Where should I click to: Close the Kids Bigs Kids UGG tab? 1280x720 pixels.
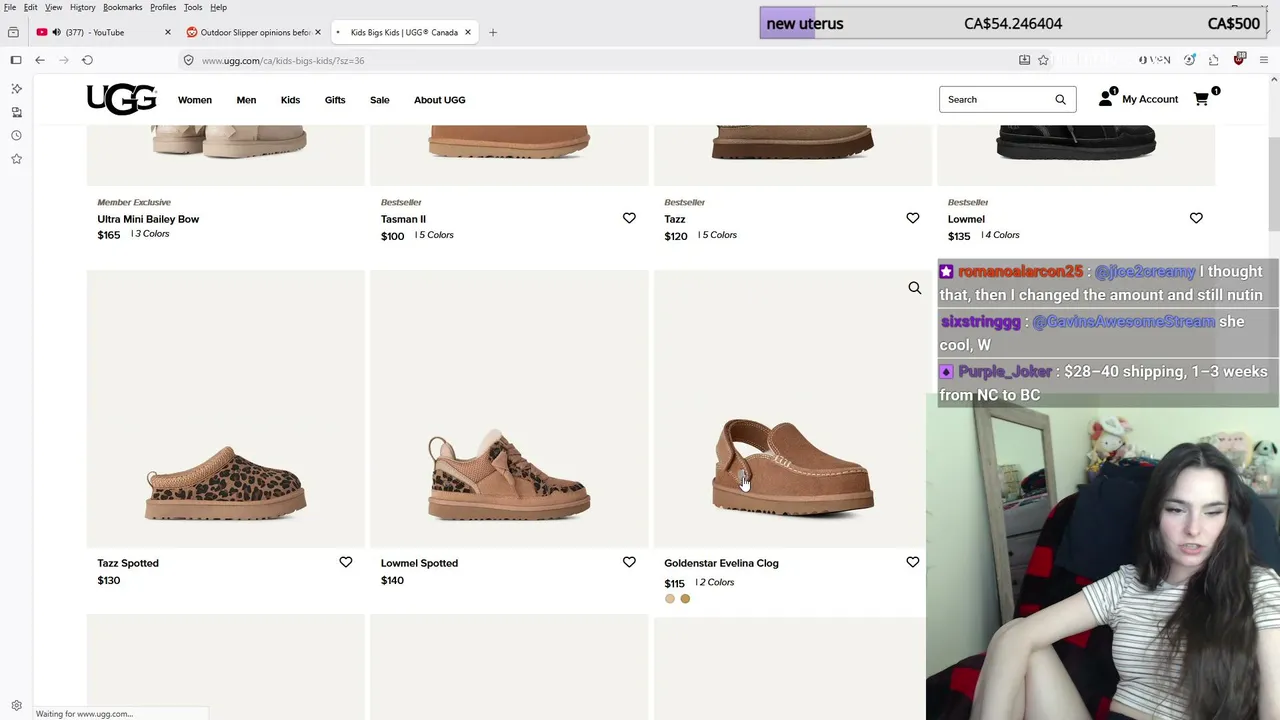pyautogui.click(x=467, y=32)
